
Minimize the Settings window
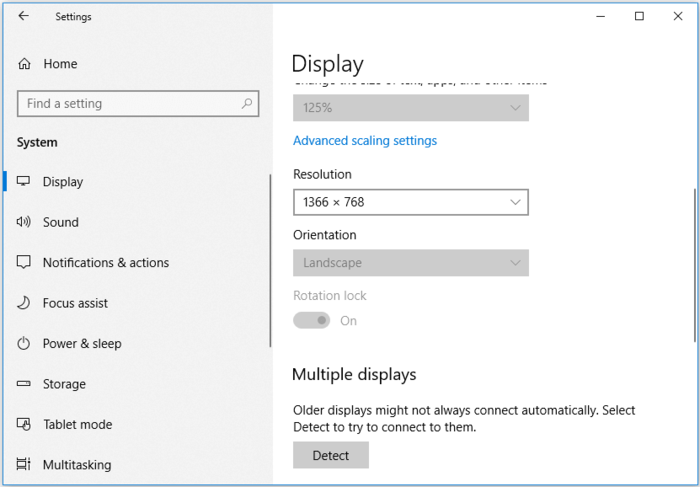click(600, 17)
